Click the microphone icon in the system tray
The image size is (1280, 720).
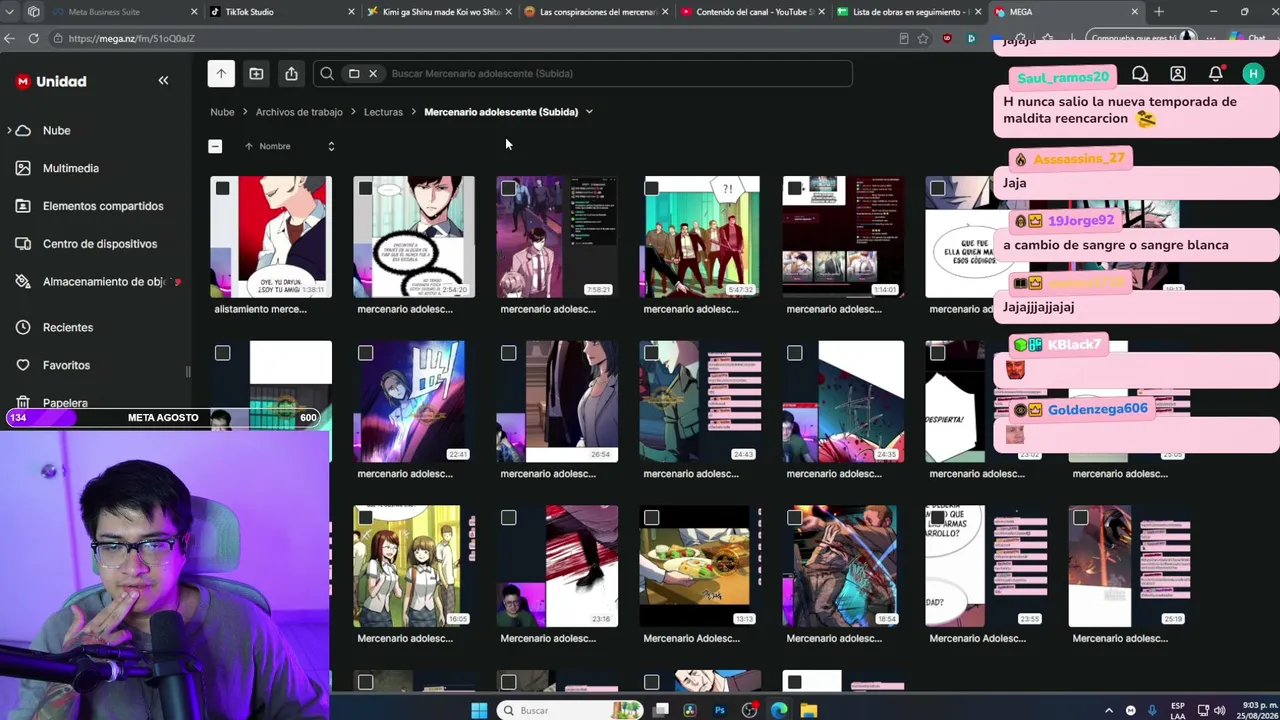point(1152,710)
